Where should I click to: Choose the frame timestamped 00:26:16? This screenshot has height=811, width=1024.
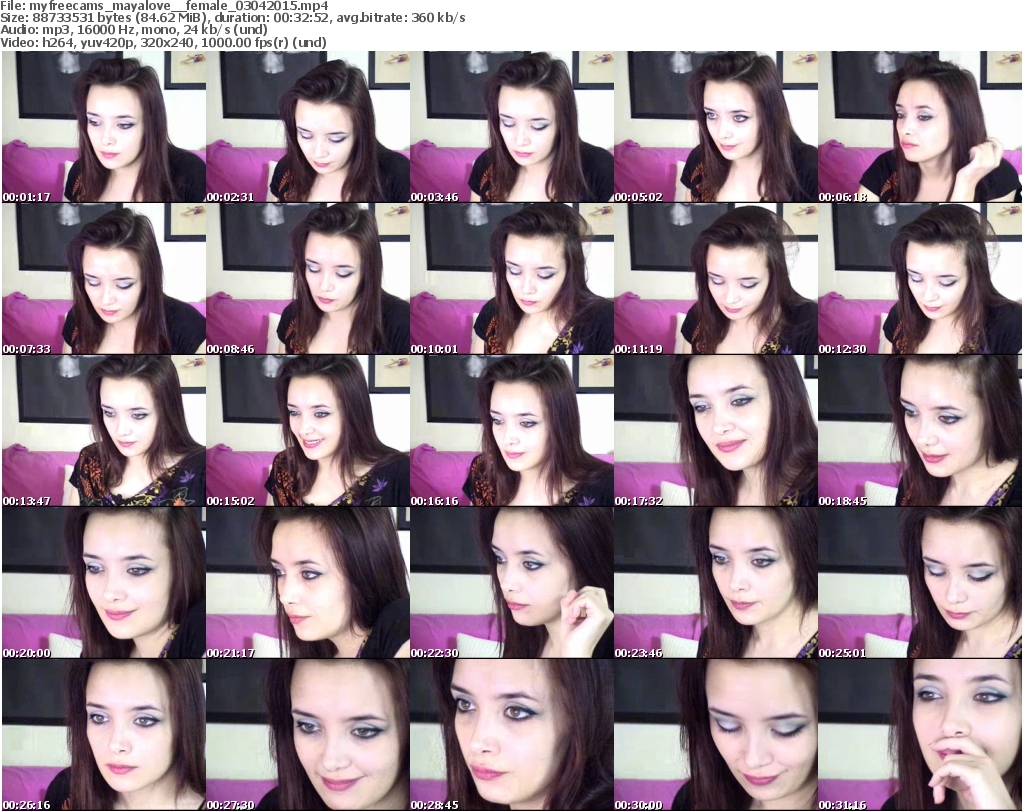tap(104, 735)
